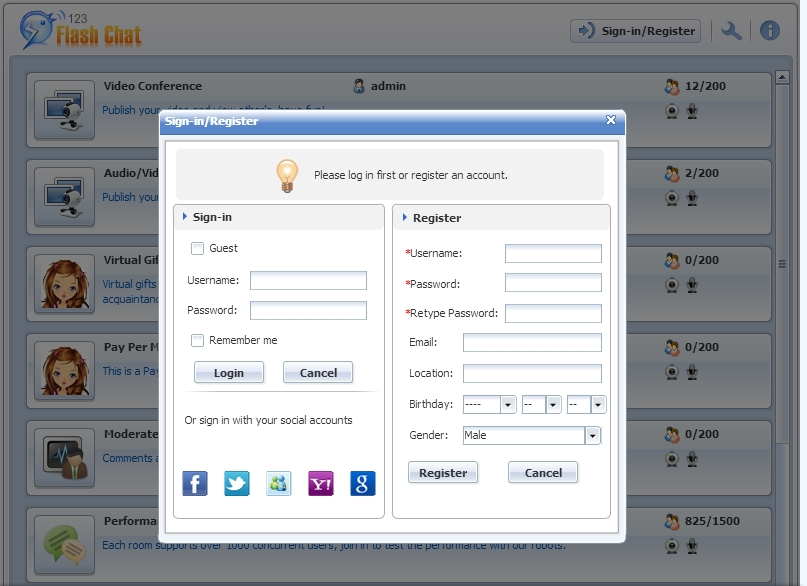Enable the Guest checkbox
Viewport: 807px width, 586px height.
pyautogui.click(x=198, y=248)
